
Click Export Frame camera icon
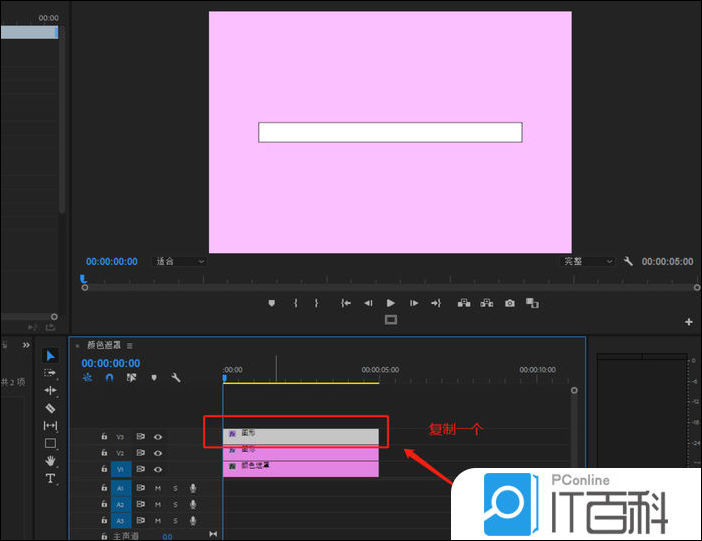510,303
